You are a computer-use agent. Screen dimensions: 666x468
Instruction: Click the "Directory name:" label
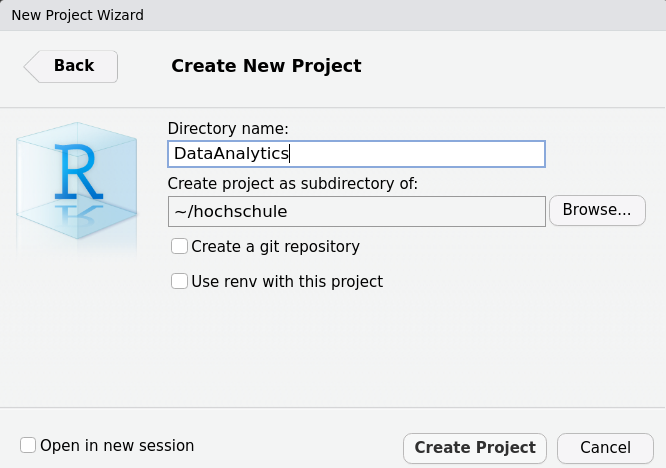228,128
